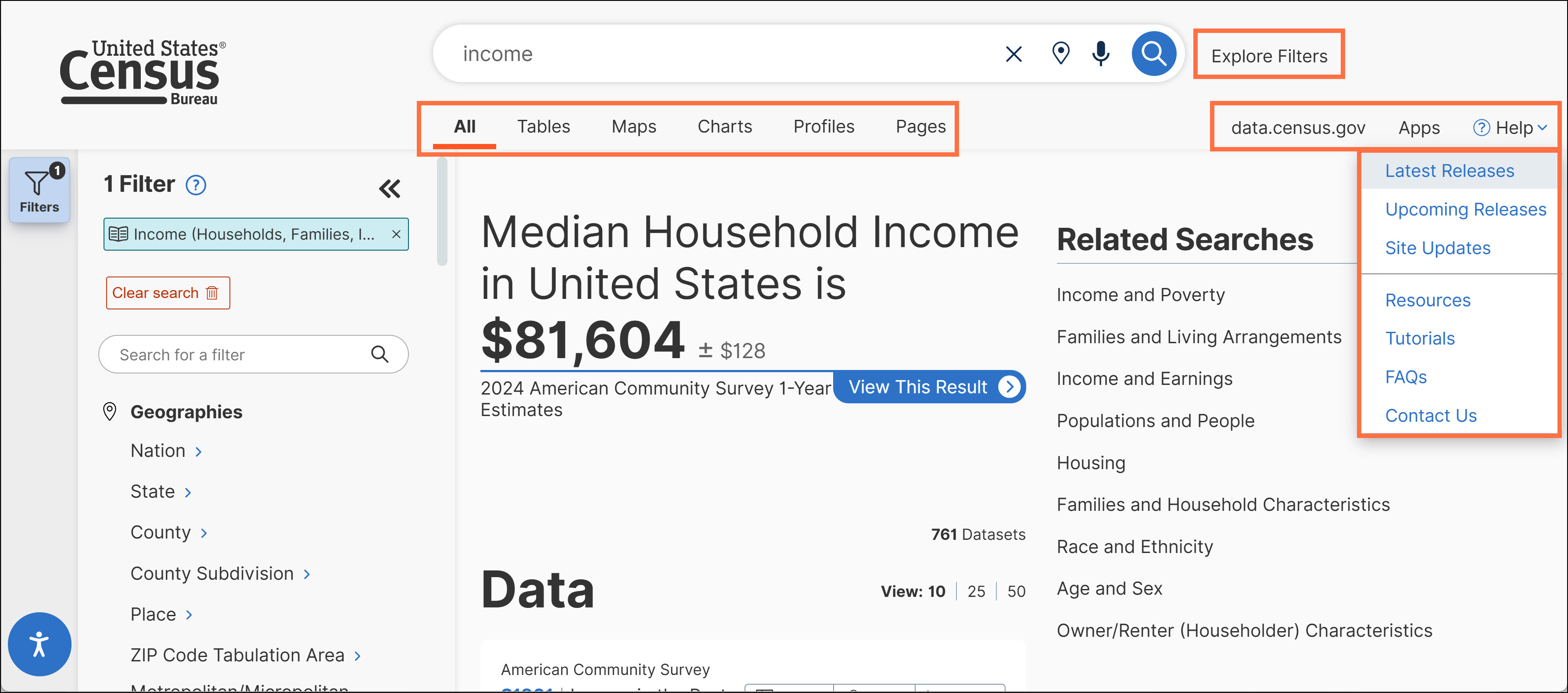The image size is (1568, 693).
Task: Remove the Income filter chip
Action: [x=396, y=234]
